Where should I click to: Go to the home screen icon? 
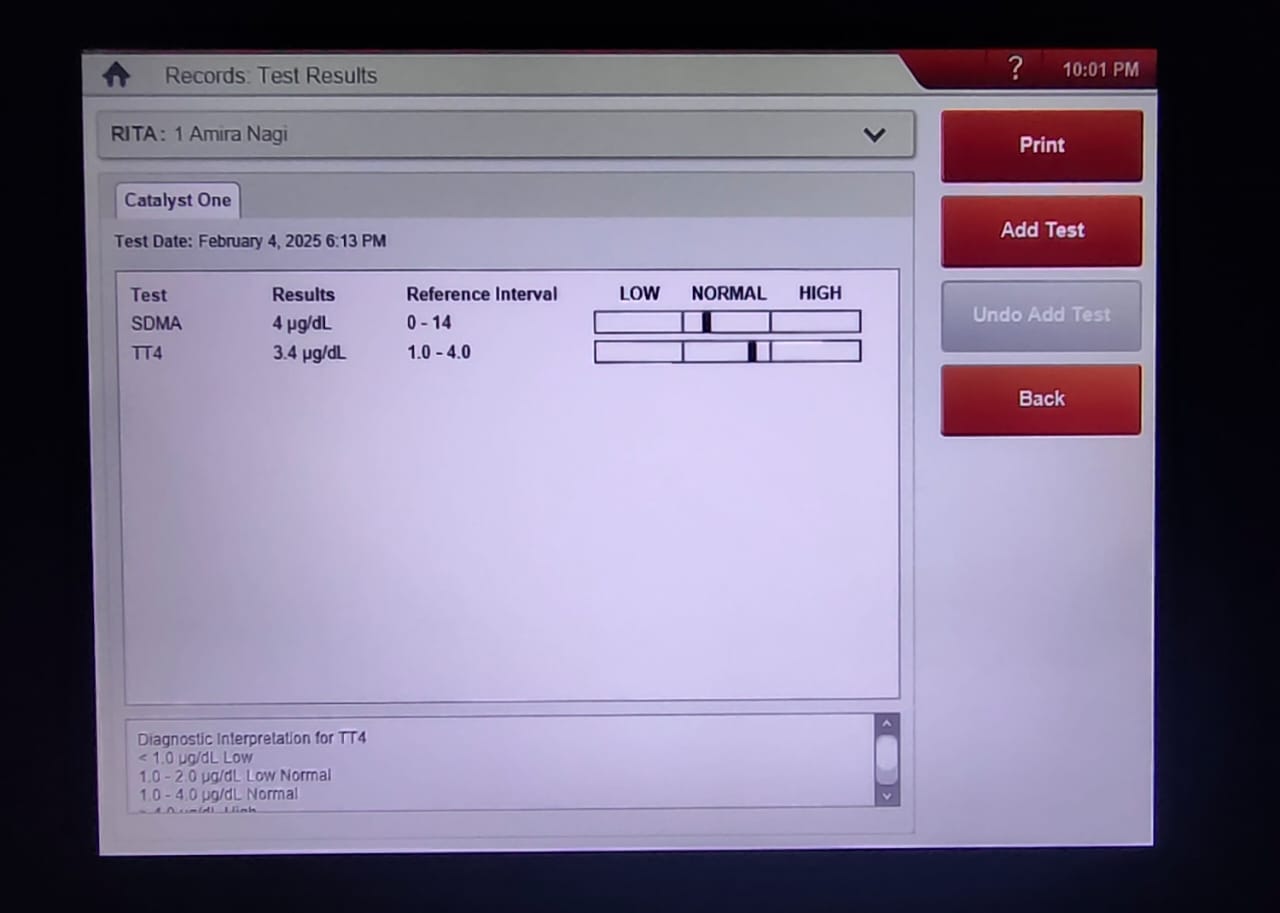(117, 75)
